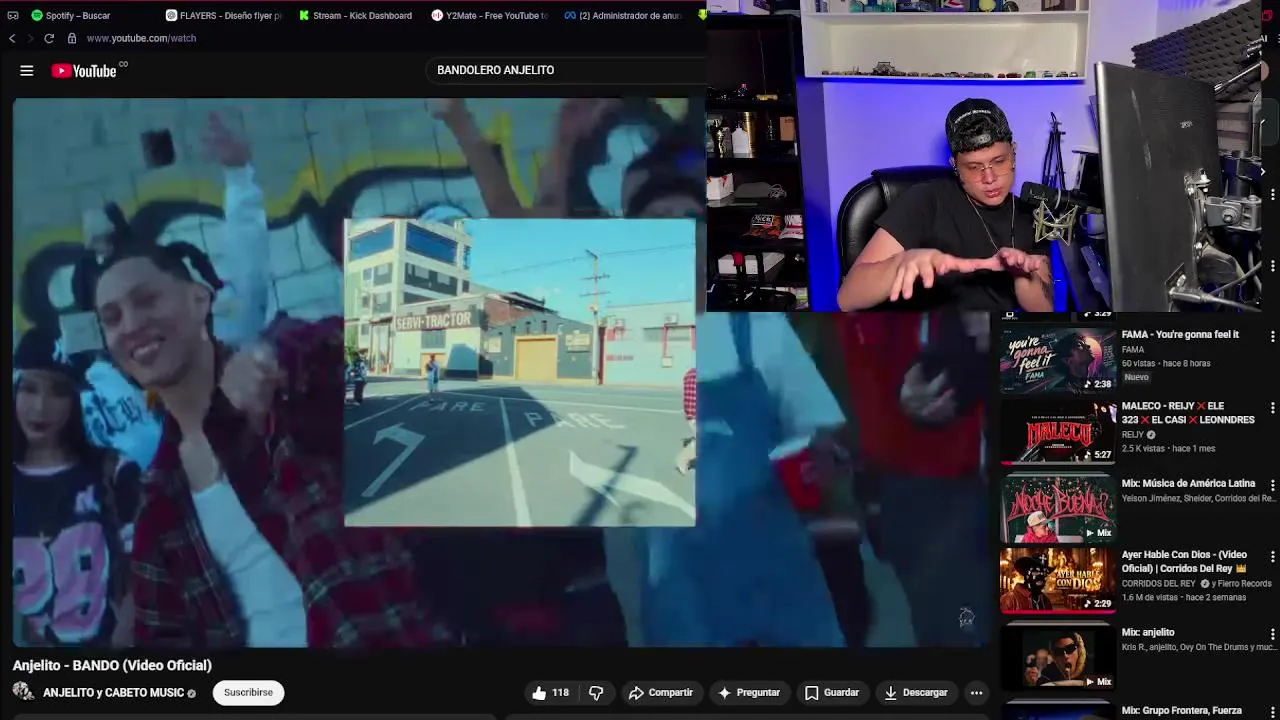Open MALECO video thumbnail
The width and height of the screenshot is (1280, 720).
tap(1058, 433)
